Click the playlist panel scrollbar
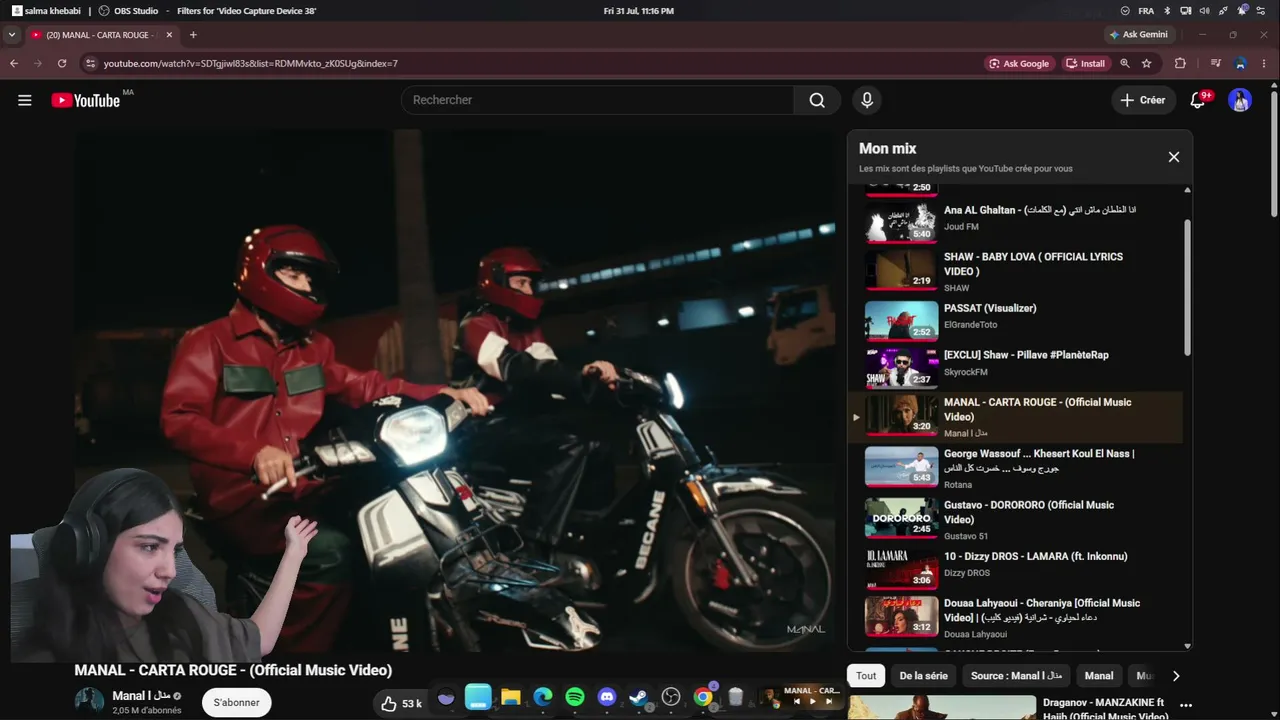The width and height of the screenshot is (1280, 720). pos(1187,288)
